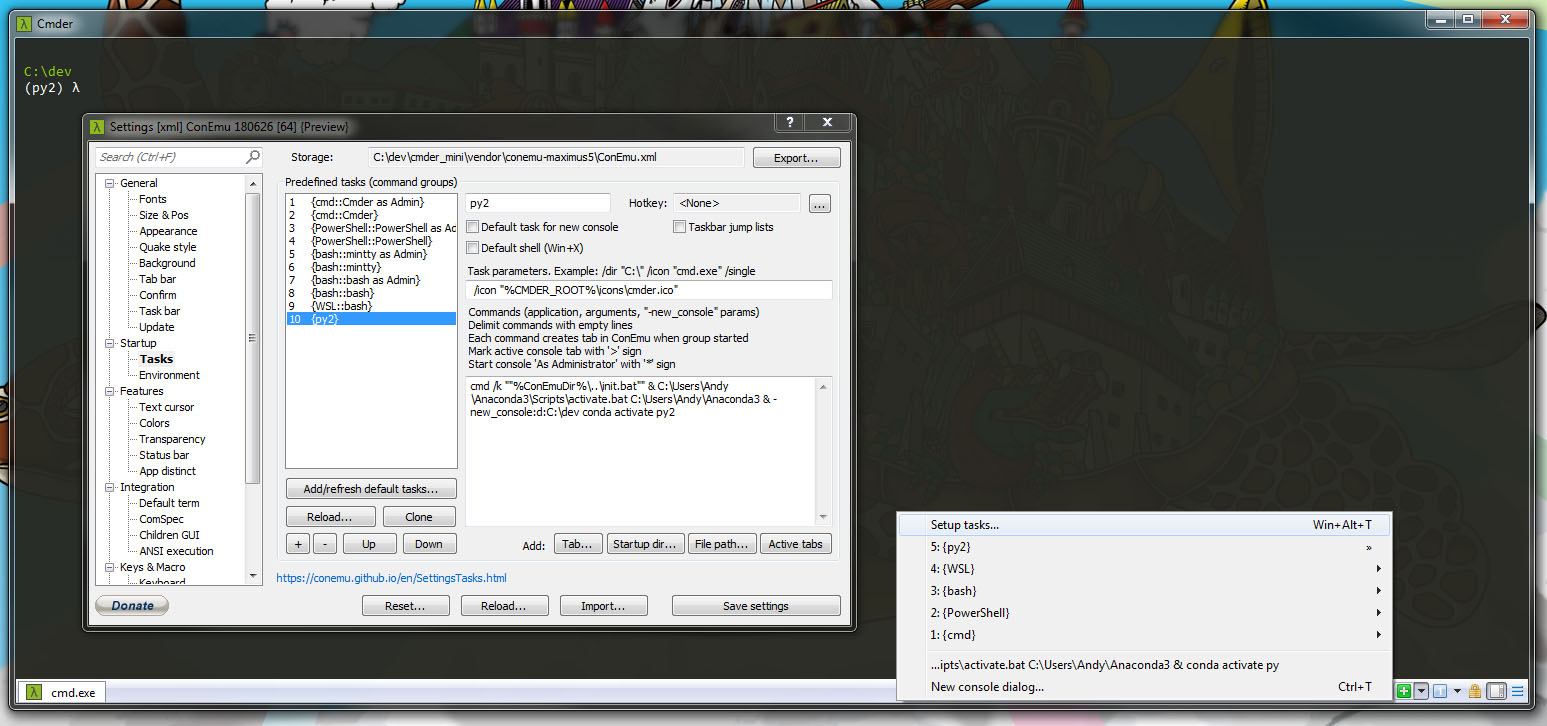Click the Export... button
The height and width of the screenshot is (726, 1547).
coord(796,158)
